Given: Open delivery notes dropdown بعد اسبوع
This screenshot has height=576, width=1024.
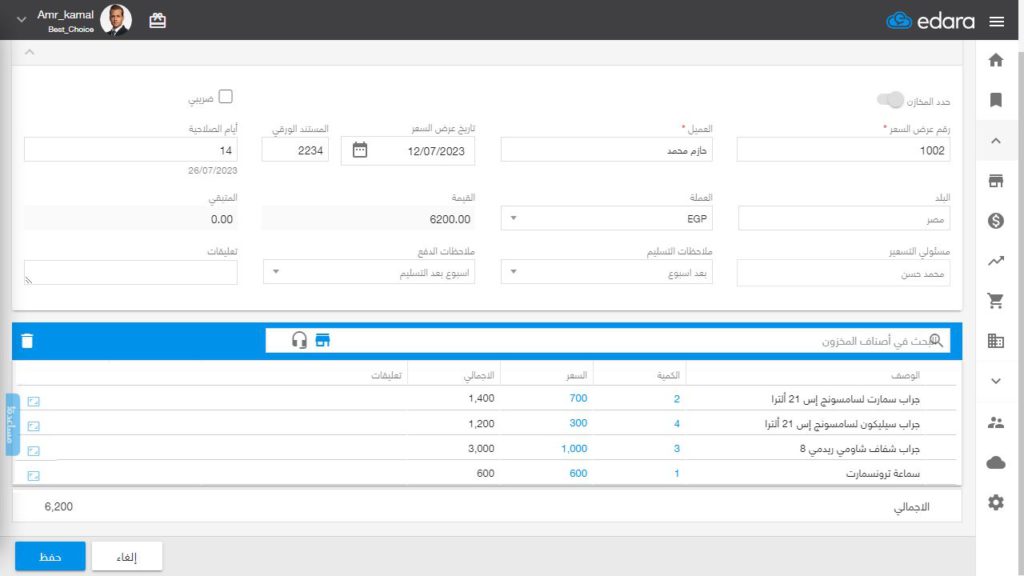Looking at the screenshot, I should pos(607,272).
